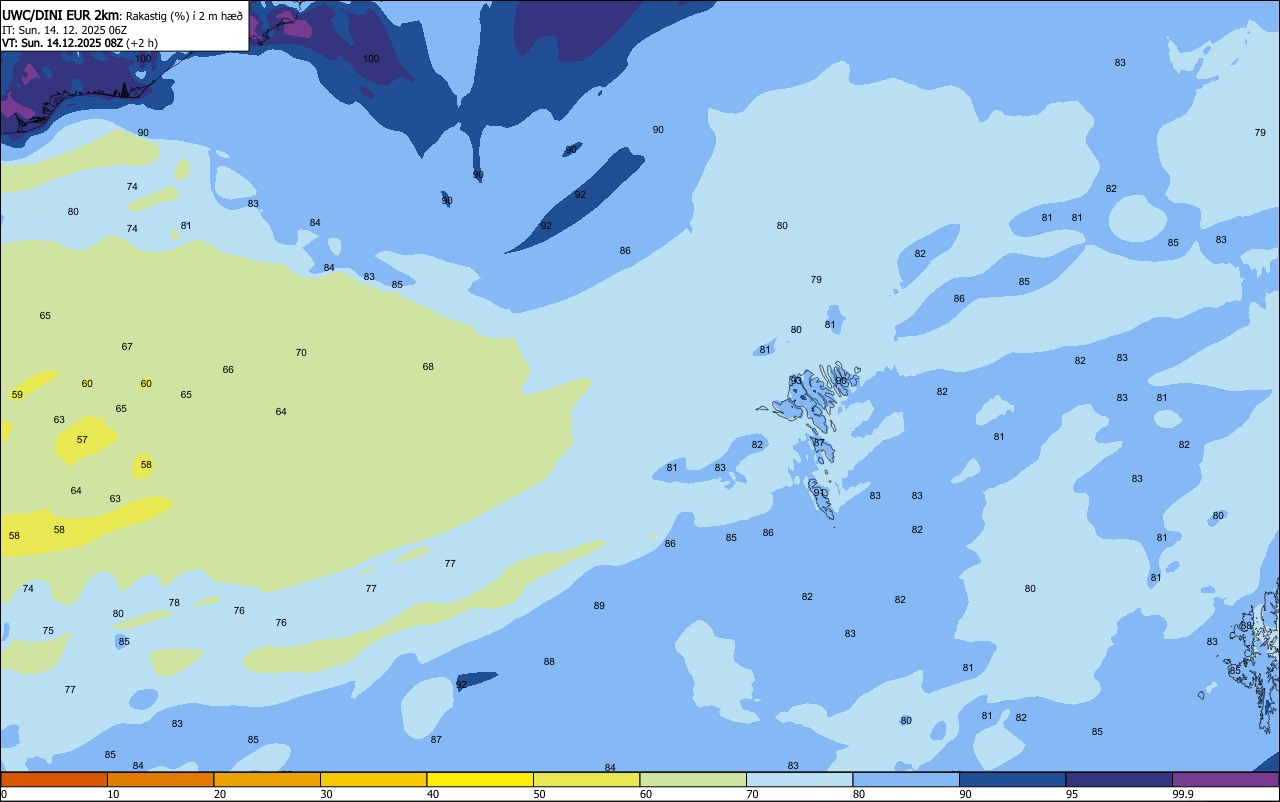Select the '89' humidity value on the map
The width and height of the screenshot is (1280, 802).
[x=599, y=606]
